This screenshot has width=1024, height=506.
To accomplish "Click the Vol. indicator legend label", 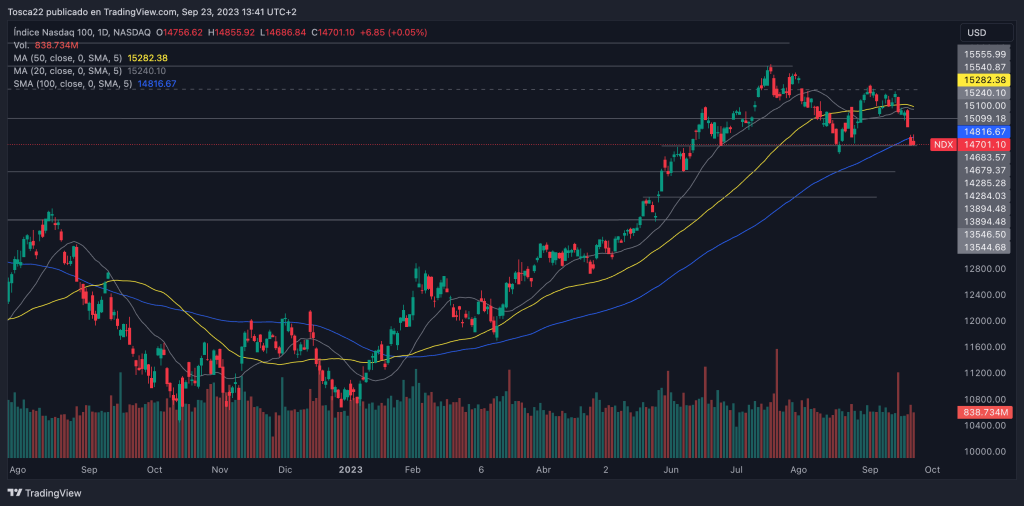I will [x=21, y=46].
